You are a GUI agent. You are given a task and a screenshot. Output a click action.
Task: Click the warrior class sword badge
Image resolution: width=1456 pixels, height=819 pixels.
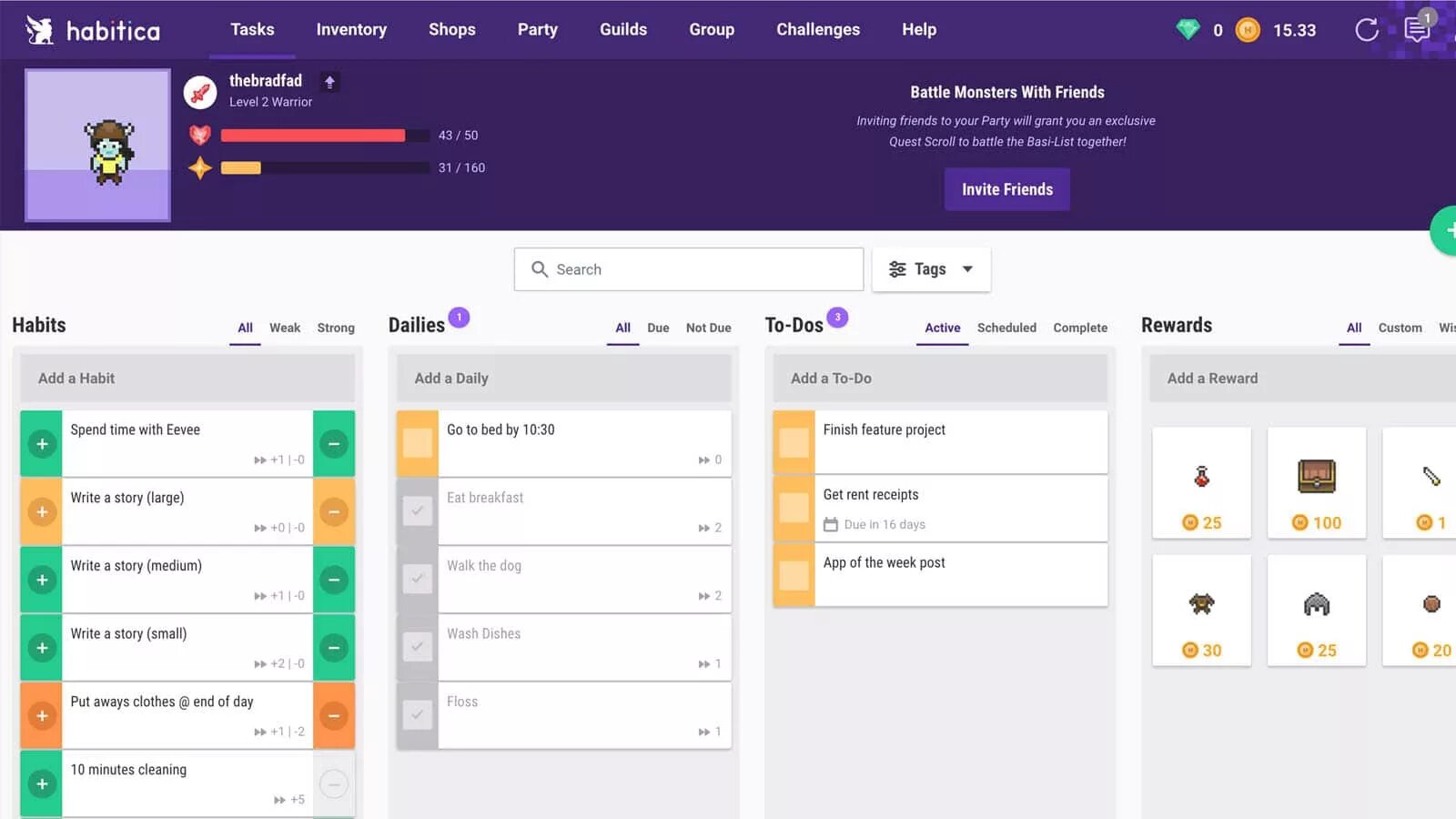[x=200, y=92]
